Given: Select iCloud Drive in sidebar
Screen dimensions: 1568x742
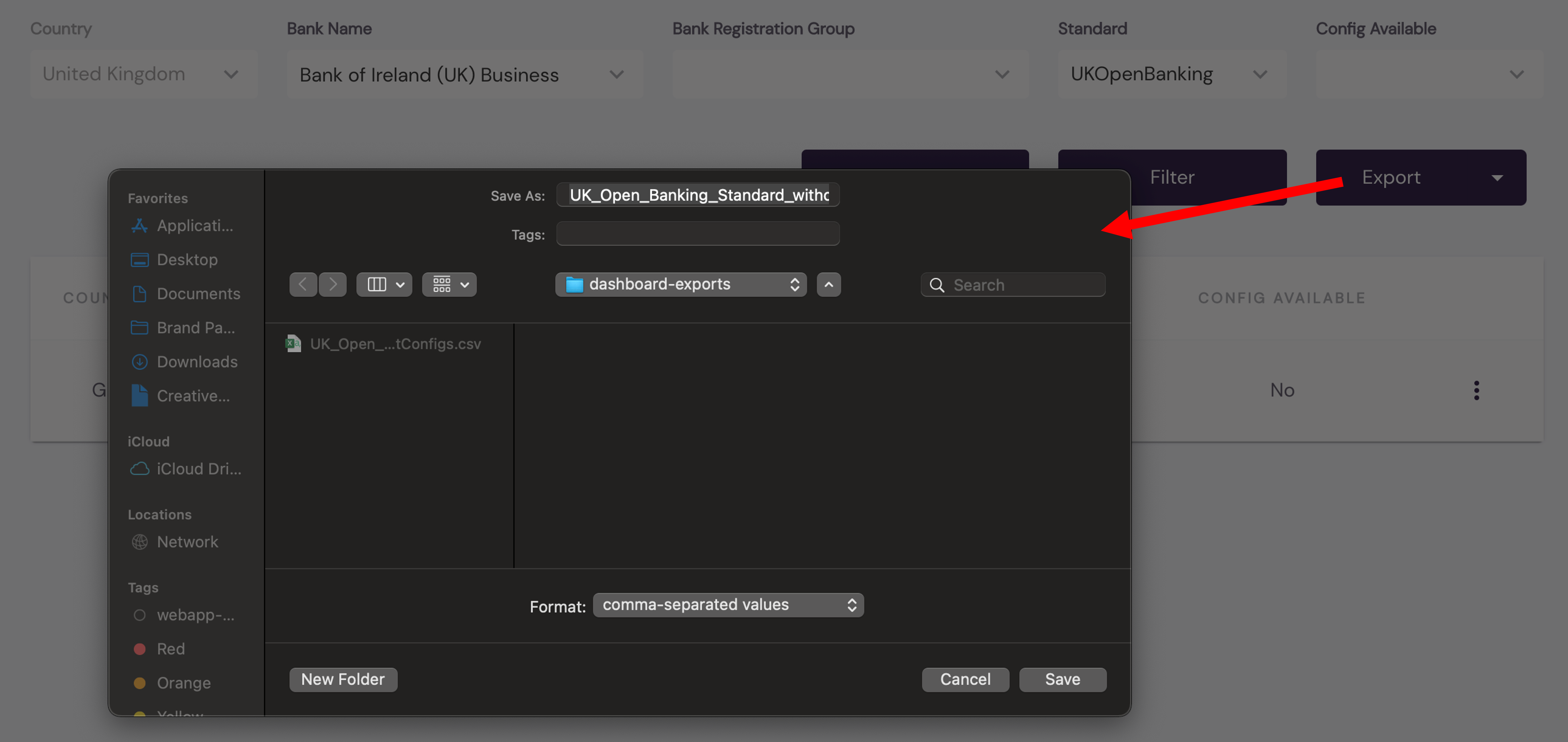Looking at the screenshot, I should [x=198, y=469].
